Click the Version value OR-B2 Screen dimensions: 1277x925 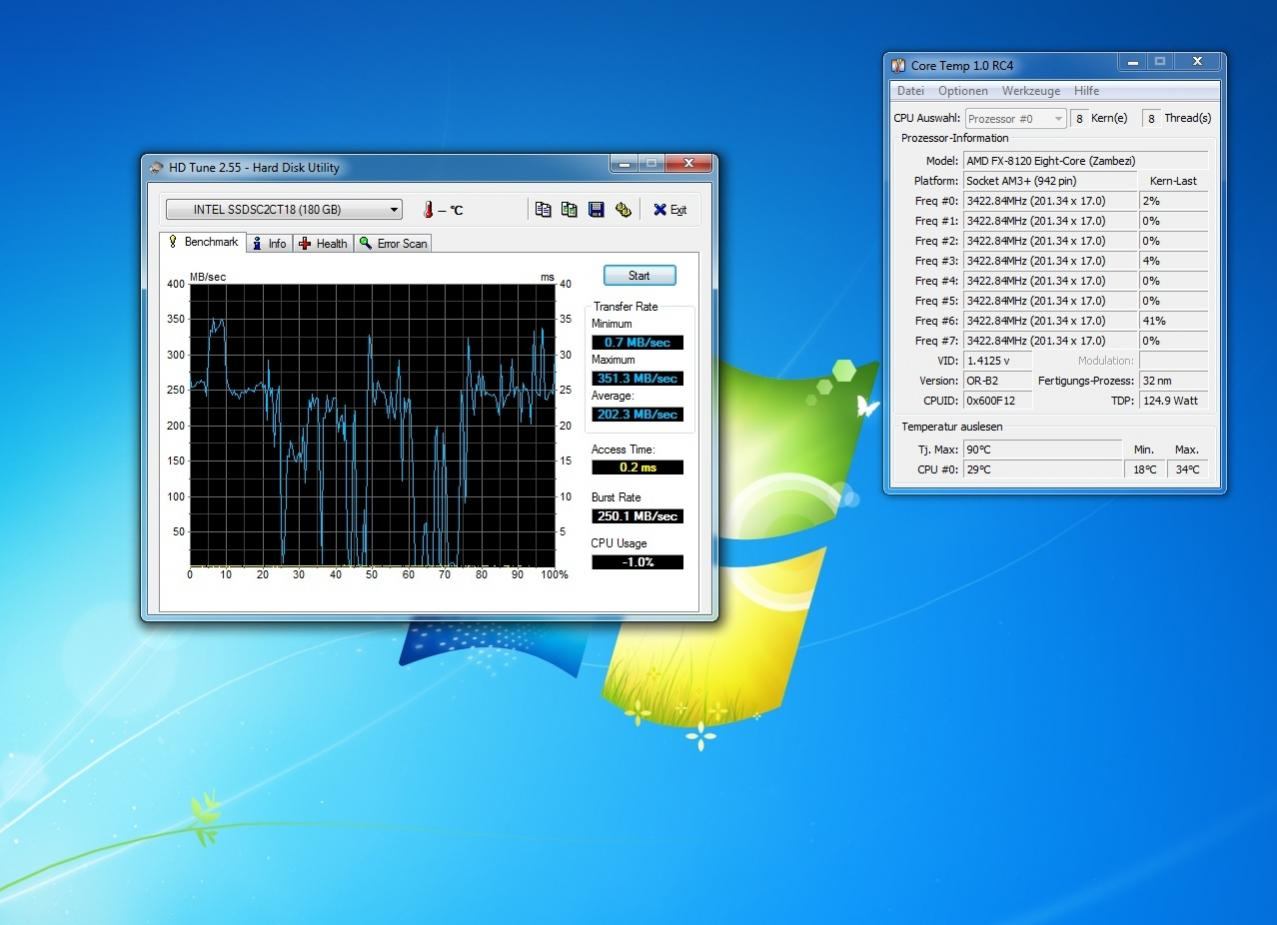[998, 381]
